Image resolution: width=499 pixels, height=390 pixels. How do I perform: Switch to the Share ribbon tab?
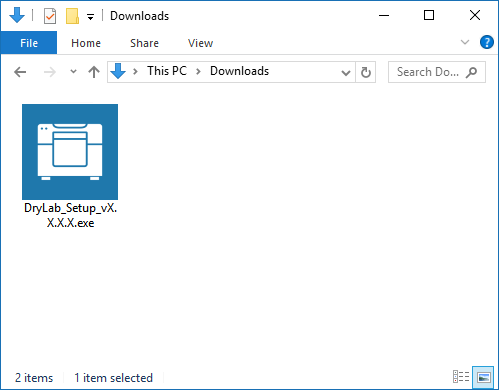tap(144, 43)
